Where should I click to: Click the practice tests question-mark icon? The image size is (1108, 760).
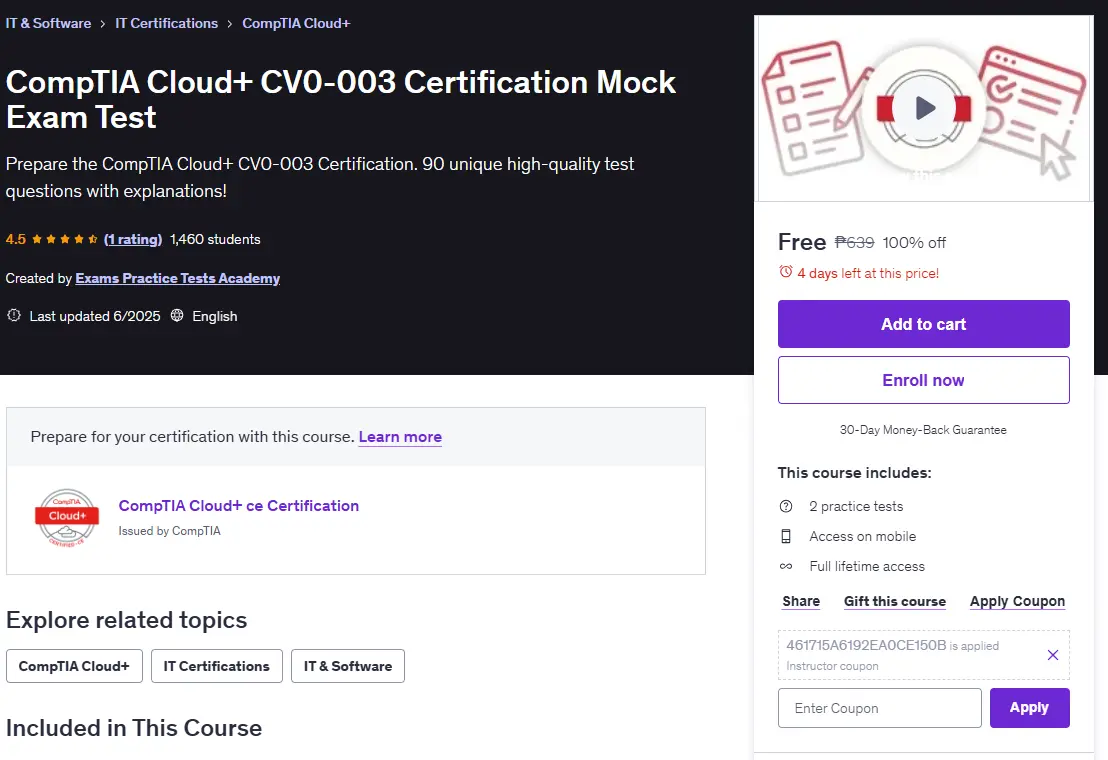786,506
